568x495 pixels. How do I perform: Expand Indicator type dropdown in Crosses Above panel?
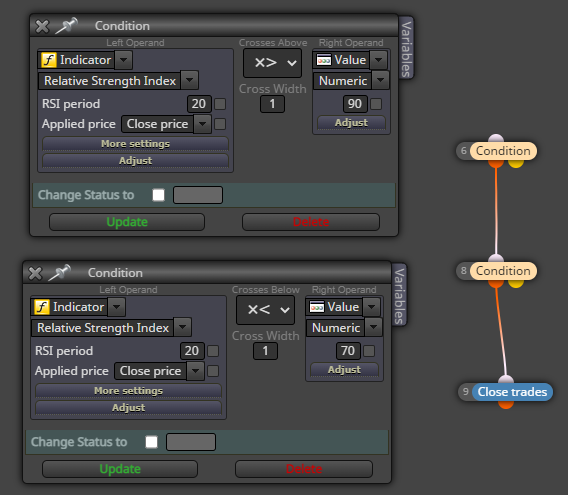124,60
